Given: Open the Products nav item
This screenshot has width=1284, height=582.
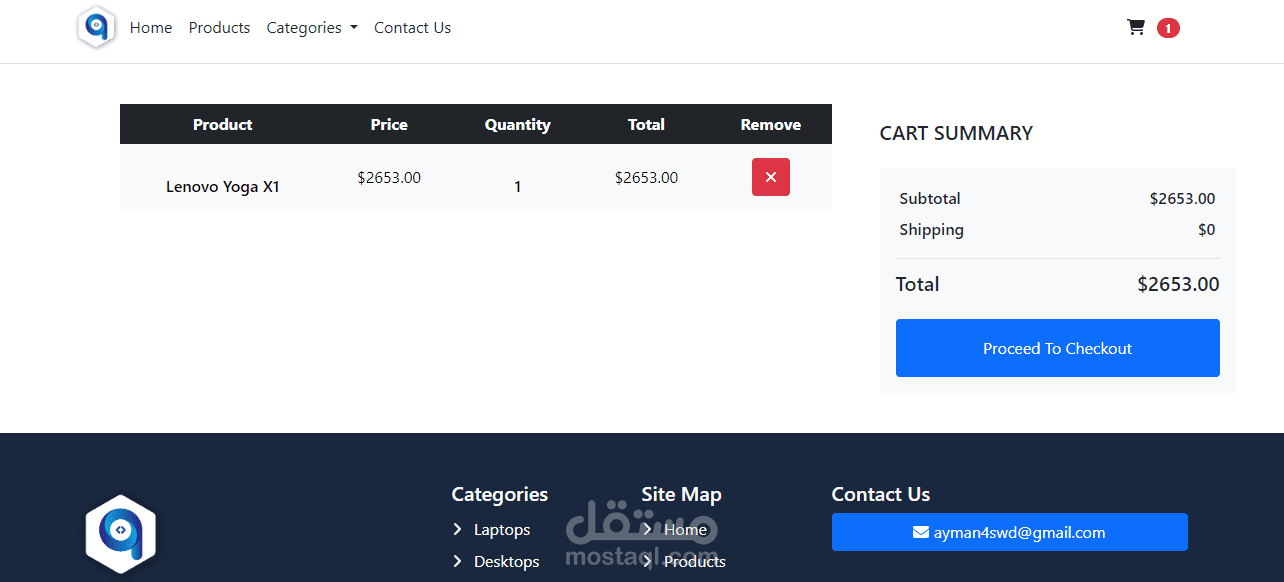Looking at the screenshot, I should pyautogui.click(x=219, y=28).
